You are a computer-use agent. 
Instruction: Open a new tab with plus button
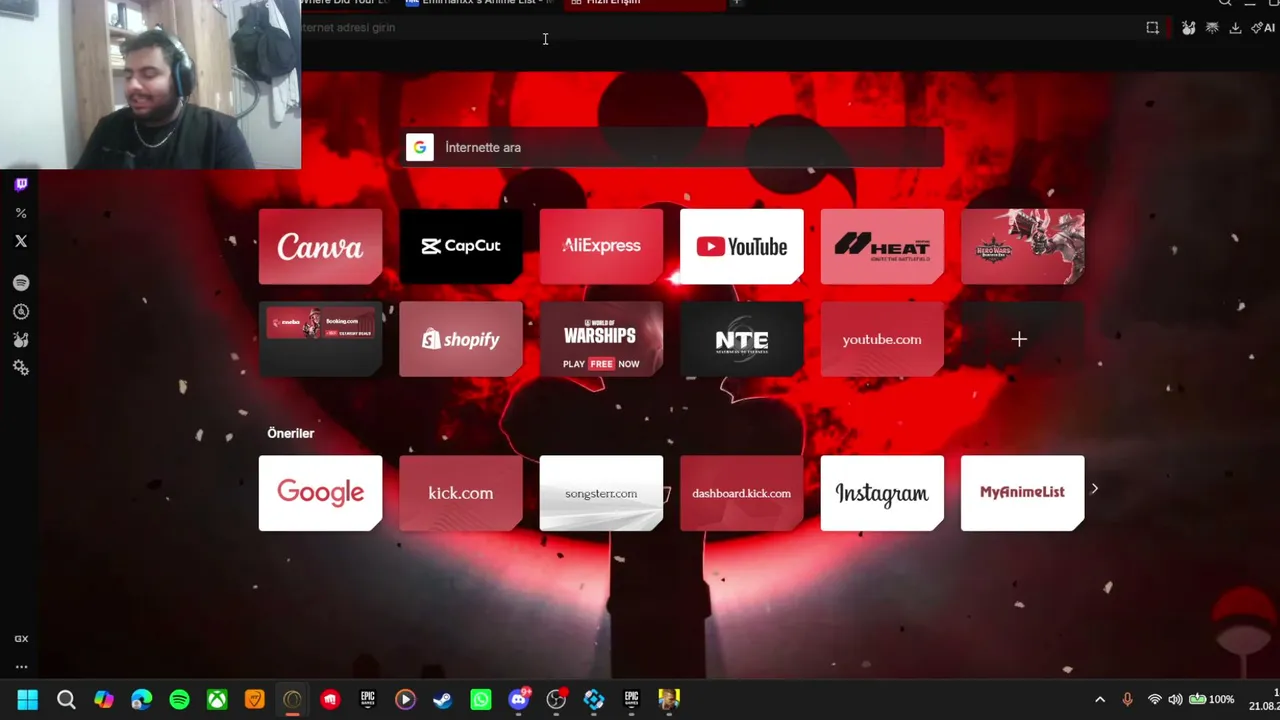click(x=736, y=3)
